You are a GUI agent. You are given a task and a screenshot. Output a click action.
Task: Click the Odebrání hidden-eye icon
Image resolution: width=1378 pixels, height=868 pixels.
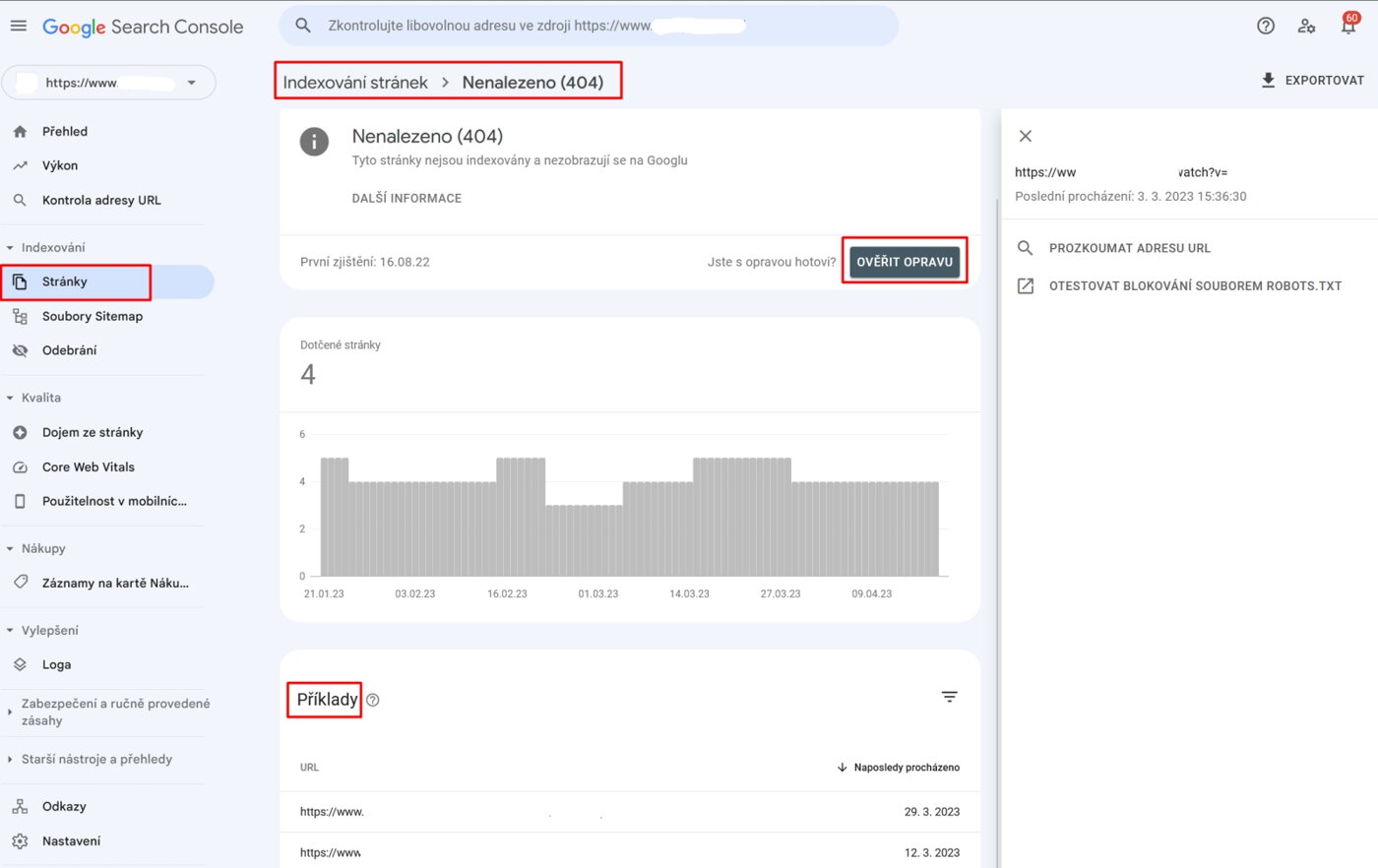pos(20,350)
